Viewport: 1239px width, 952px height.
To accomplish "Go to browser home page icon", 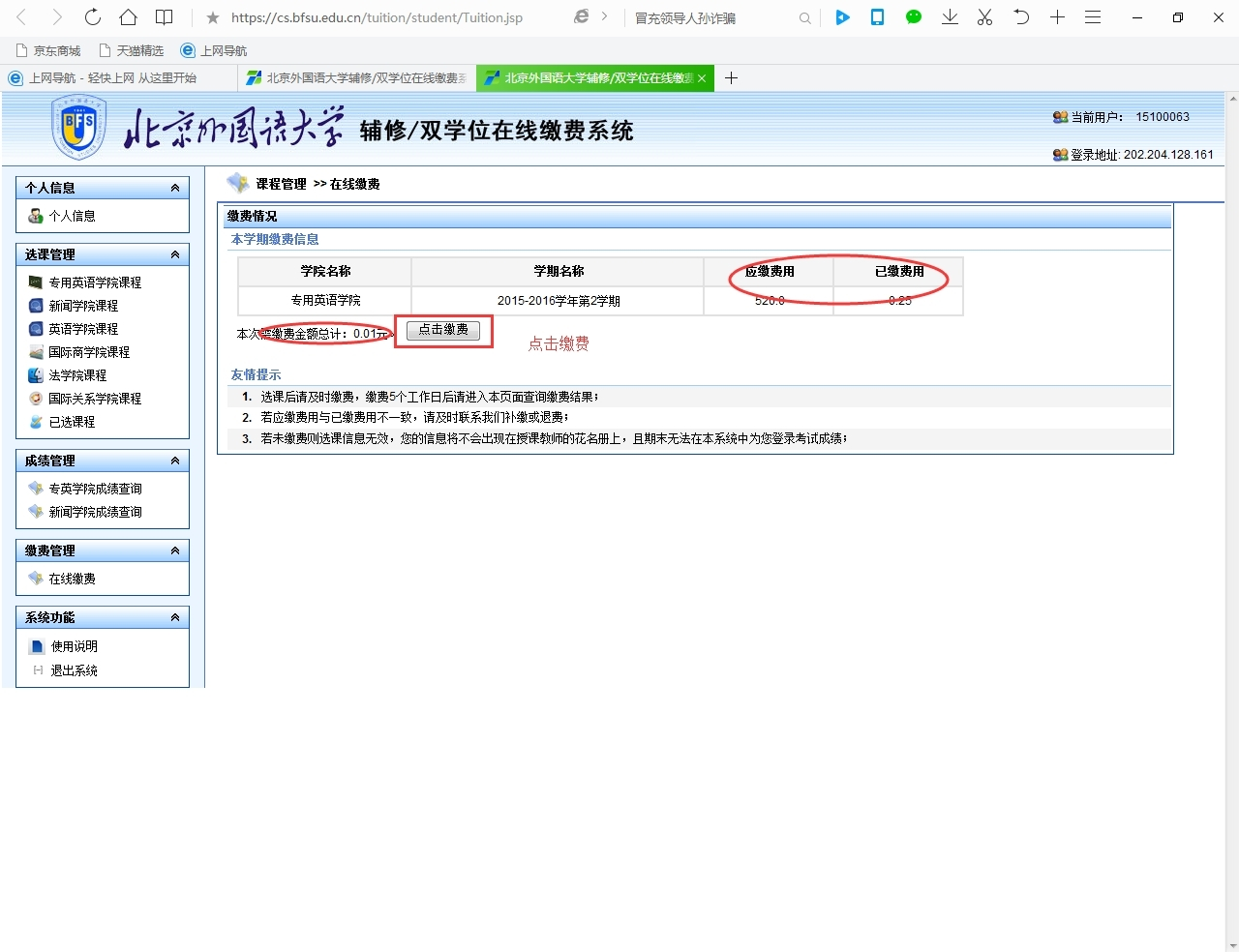I will [128, 17].
